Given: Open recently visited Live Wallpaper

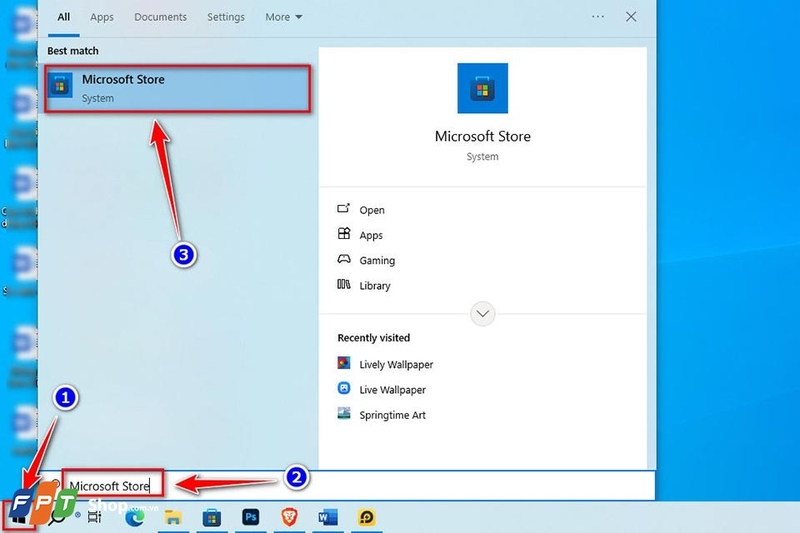Looking at the screenshot, I should click(382, 389).
